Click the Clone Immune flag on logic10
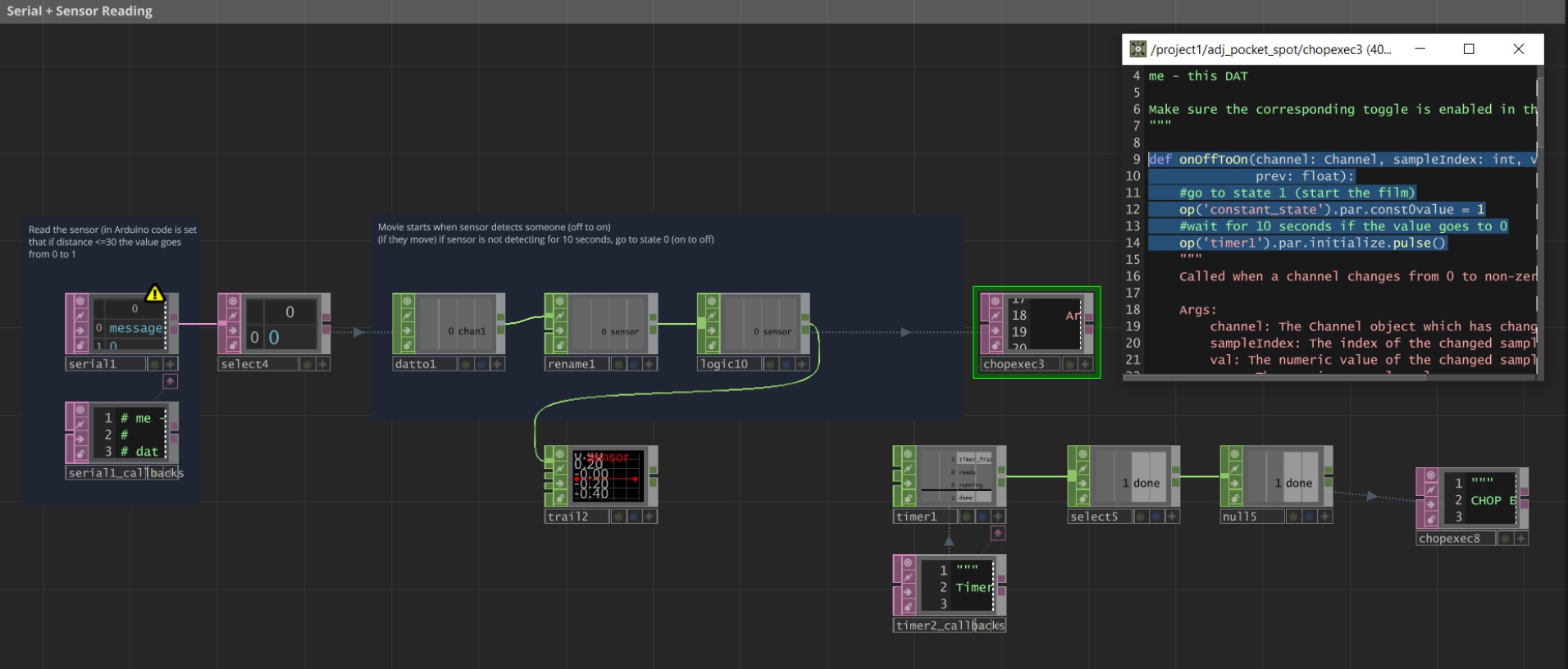The height and width of the screenshot is (669, 1568). tap(713, 316)
